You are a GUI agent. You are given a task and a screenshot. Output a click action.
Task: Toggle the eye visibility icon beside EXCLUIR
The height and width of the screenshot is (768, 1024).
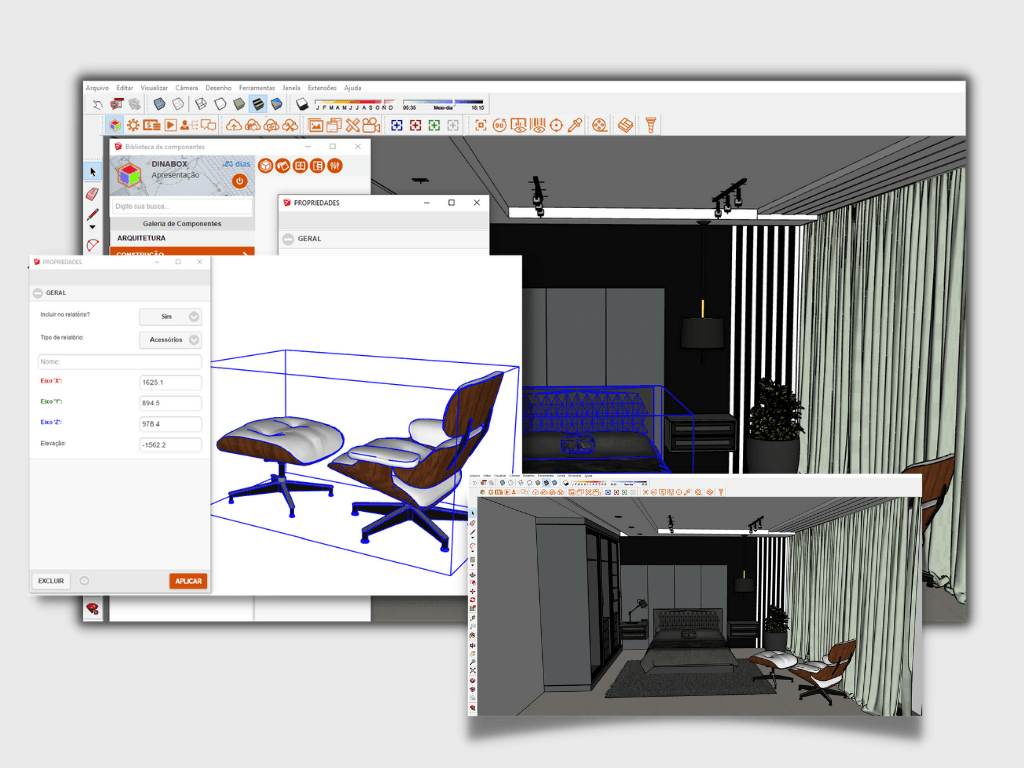pyautogui.click(x=84, y=581)
